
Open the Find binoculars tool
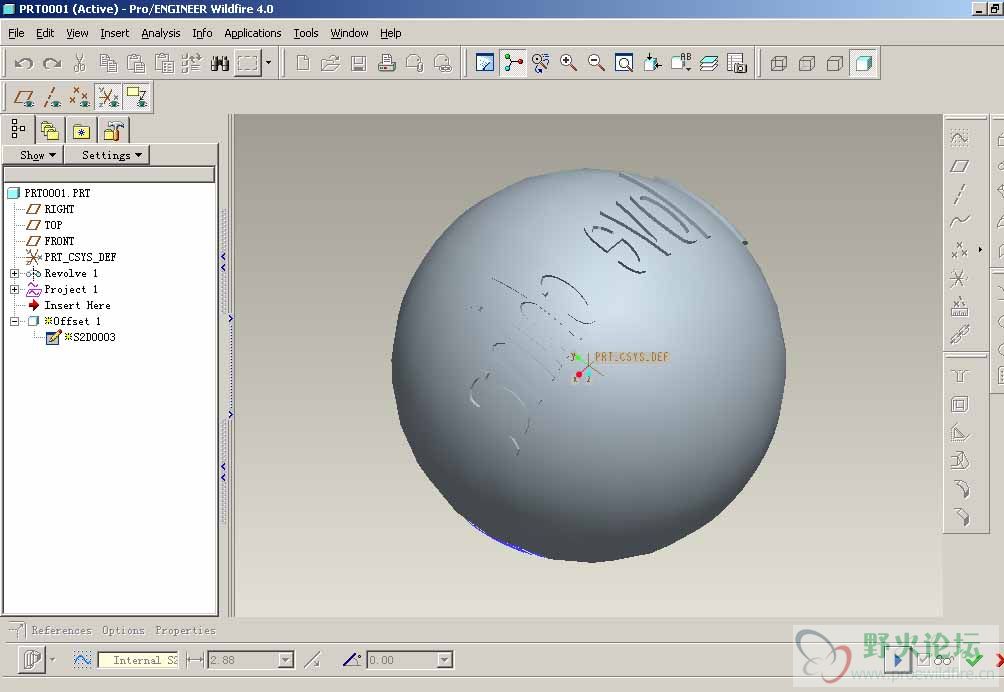[x=220, y=63]
